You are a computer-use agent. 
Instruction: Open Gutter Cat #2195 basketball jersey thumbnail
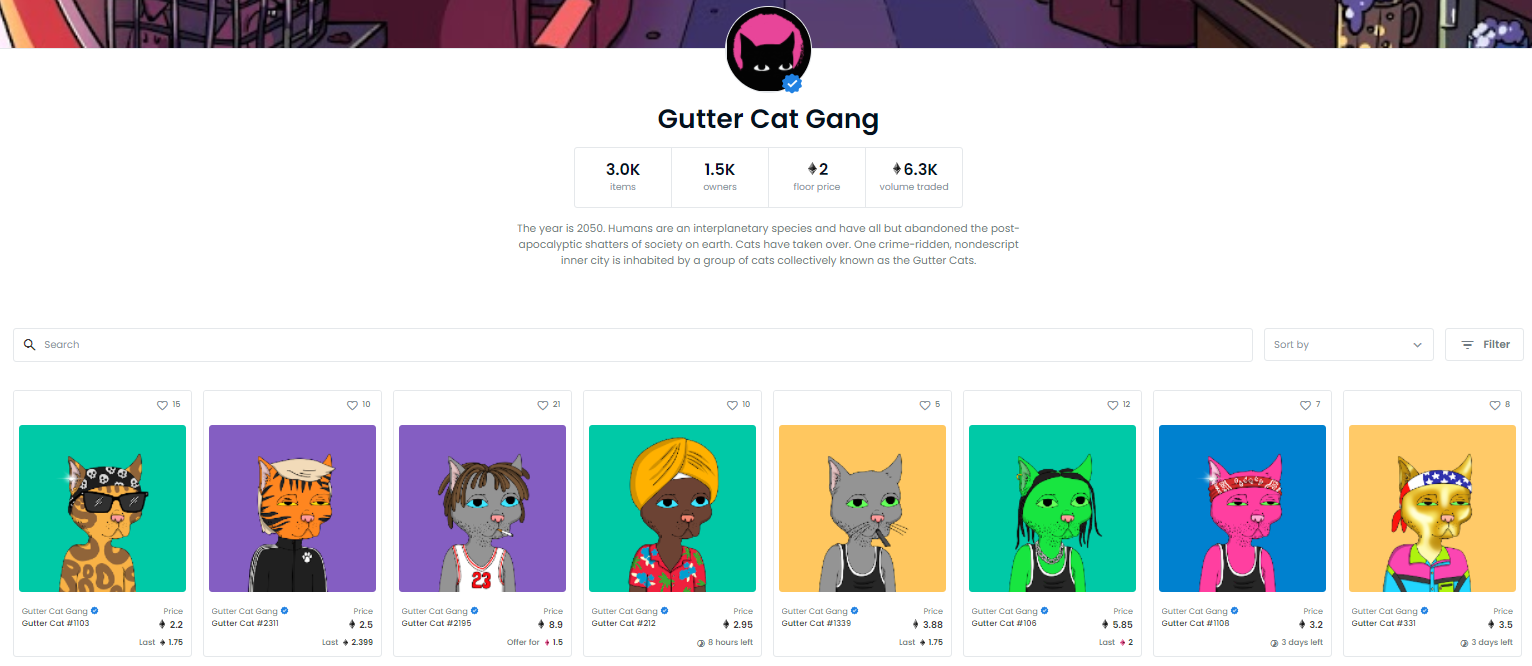pyautogui.click(x=482, y=508)
